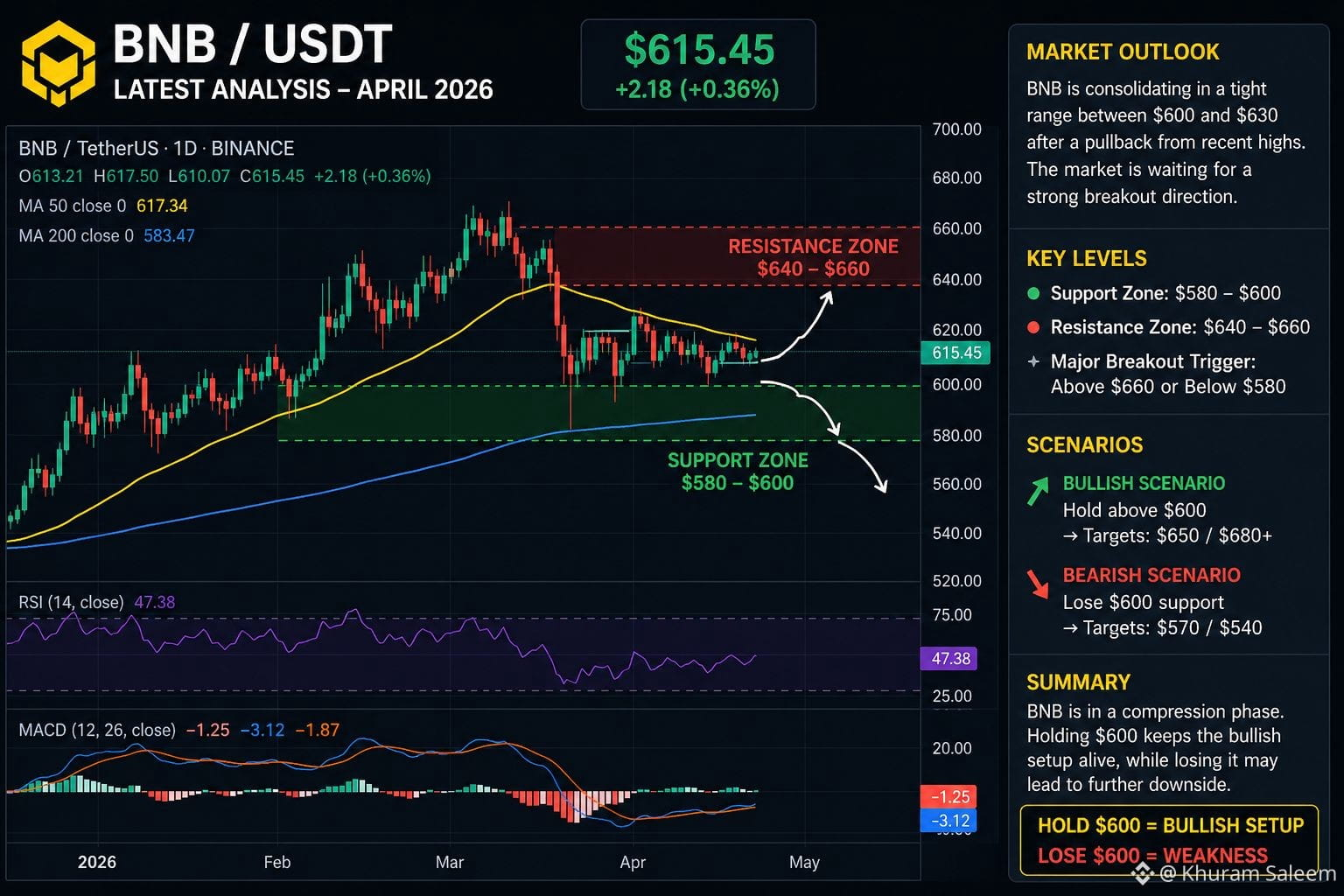The image size is (1344, 896).
Task: Click the green arrow beside Bullish Scenario
Action: [1038, 491]
